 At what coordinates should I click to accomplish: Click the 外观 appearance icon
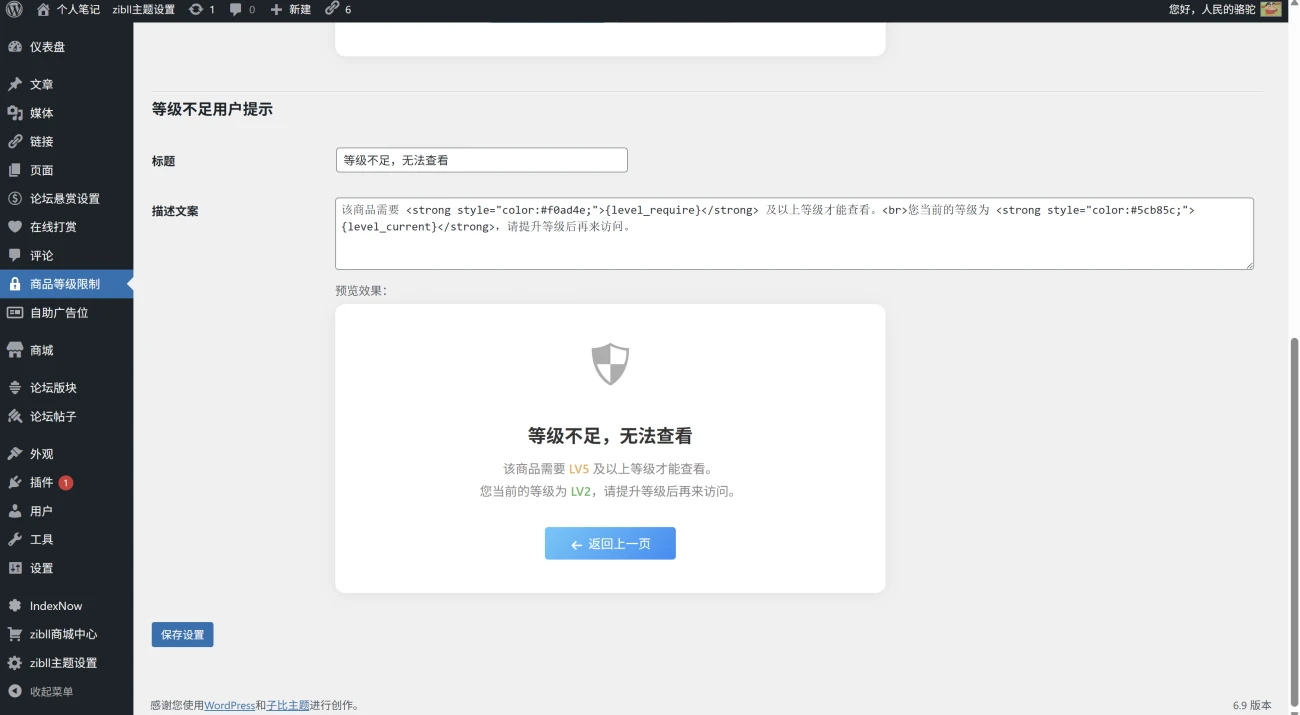coord(17,453)
